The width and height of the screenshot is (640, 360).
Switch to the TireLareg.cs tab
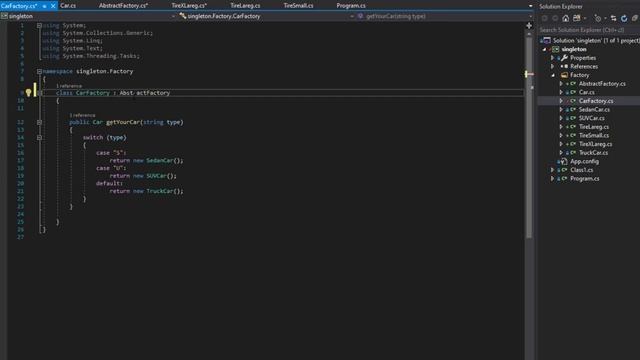245,6
